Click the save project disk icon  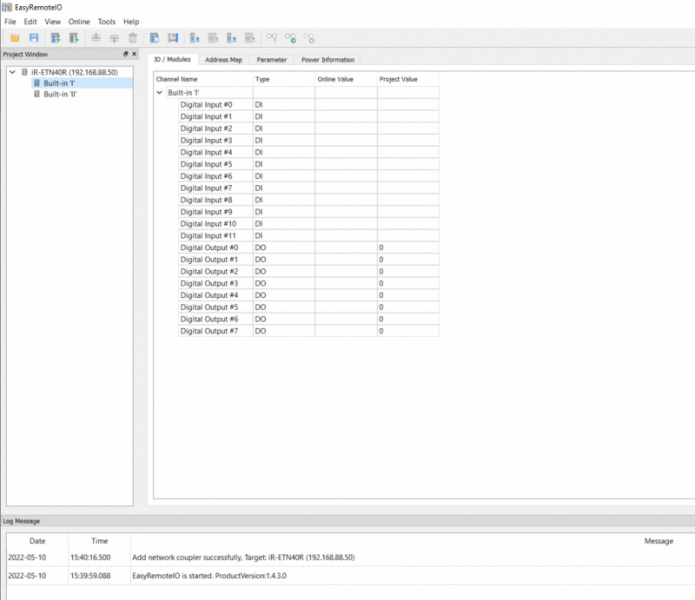tap(33, 38)
